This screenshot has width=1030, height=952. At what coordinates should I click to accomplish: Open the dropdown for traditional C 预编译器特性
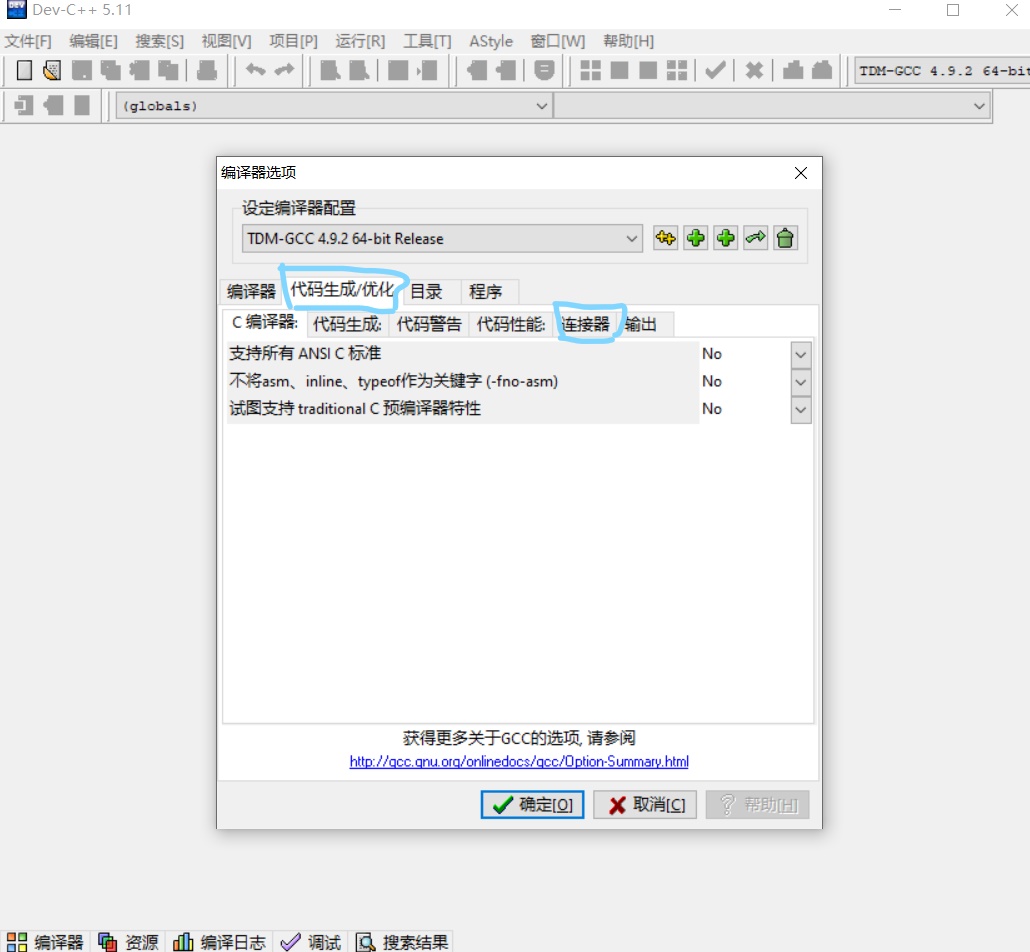click(x=800, y=410)
